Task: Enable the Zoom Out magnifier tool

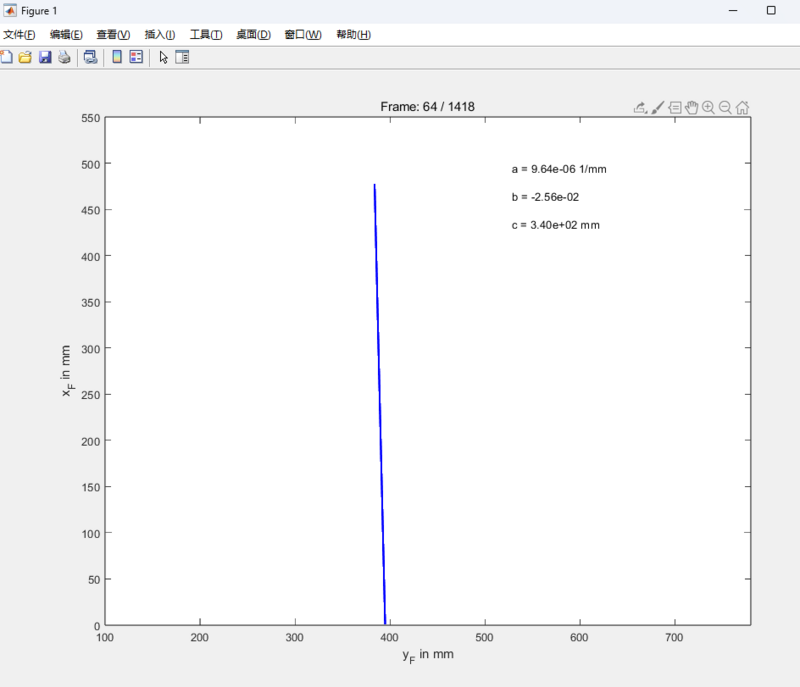Action: [x=725, y=108]
